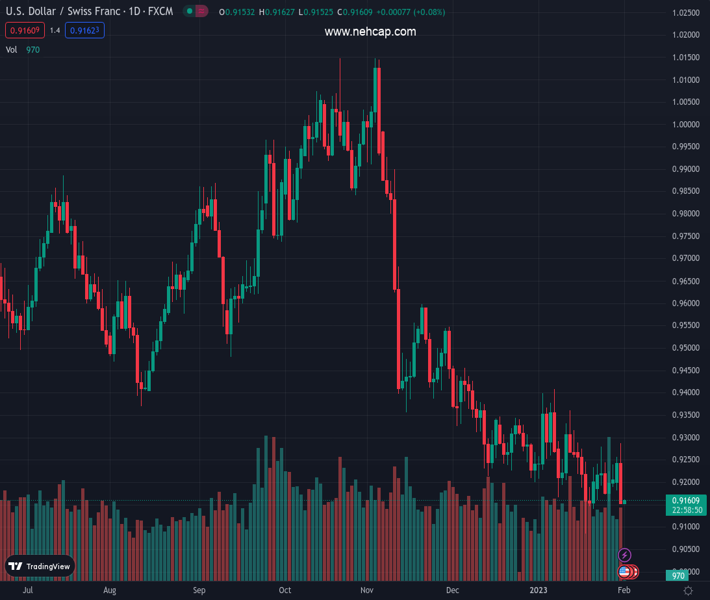Click the www.nehcap.com watermark text

pos(370,32)
